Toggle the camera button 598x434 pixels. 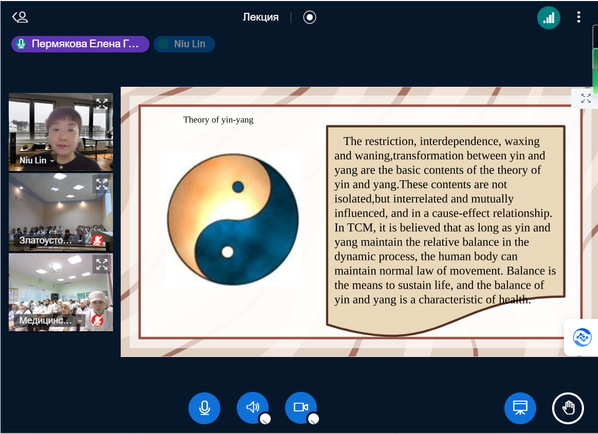point(301,408)
